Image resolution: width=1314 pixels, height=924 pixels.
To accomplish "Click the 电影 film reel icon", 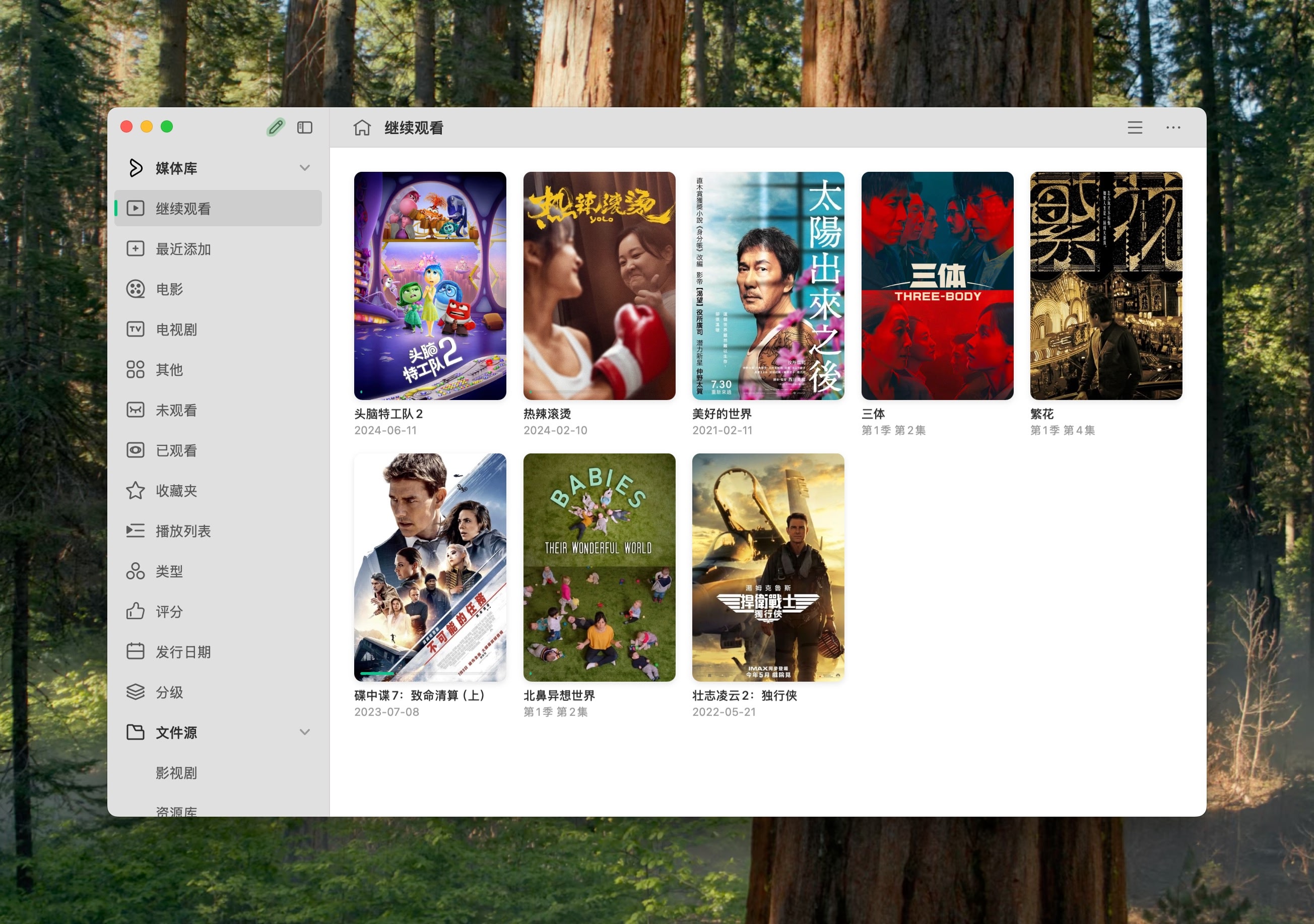I will click(136, 289).
